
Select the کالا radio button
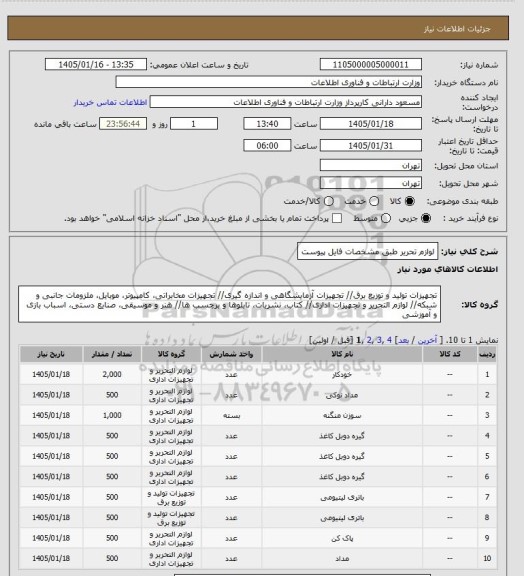tap(409, 201)
